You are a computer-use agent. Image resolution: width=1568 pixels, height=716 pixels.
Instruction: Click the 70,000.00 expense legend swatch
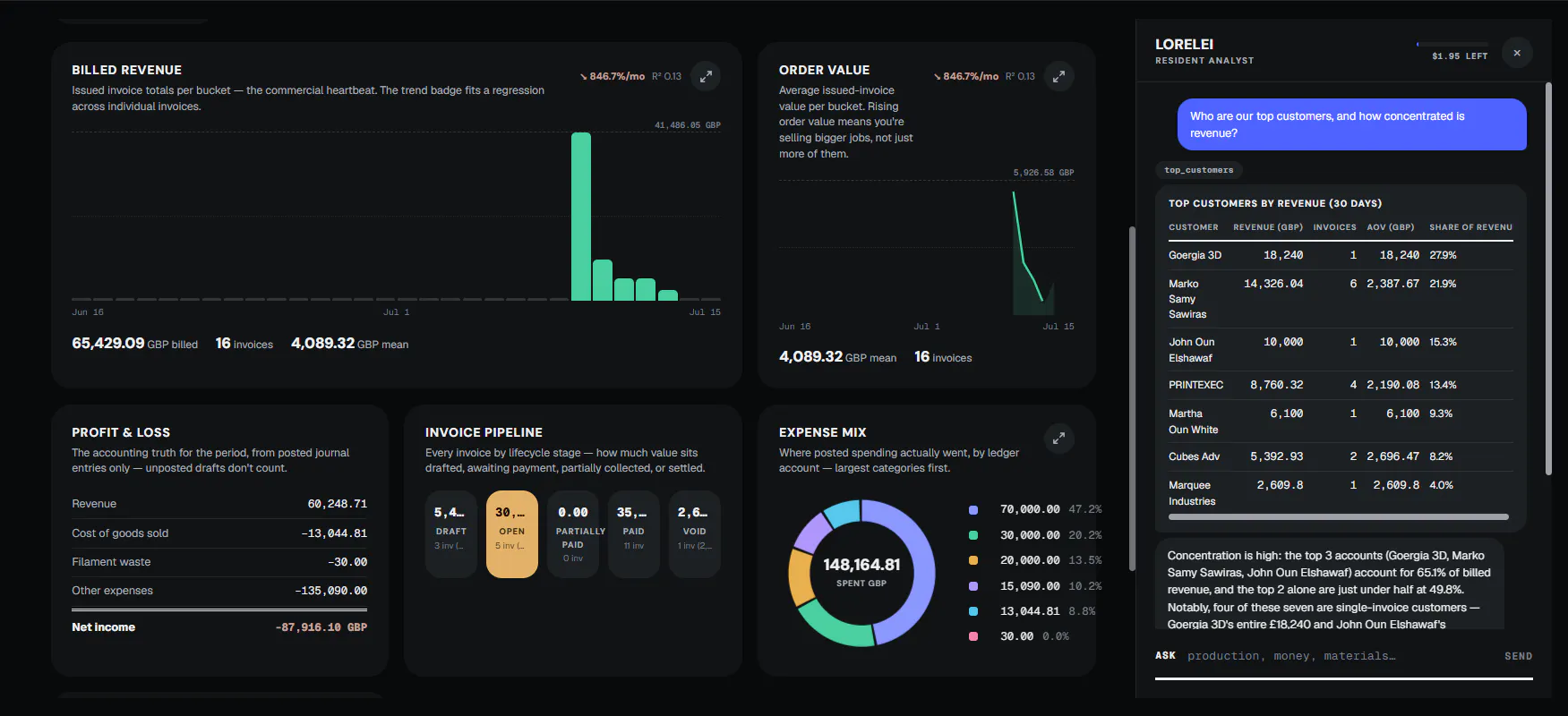click(x=973, y=510)
